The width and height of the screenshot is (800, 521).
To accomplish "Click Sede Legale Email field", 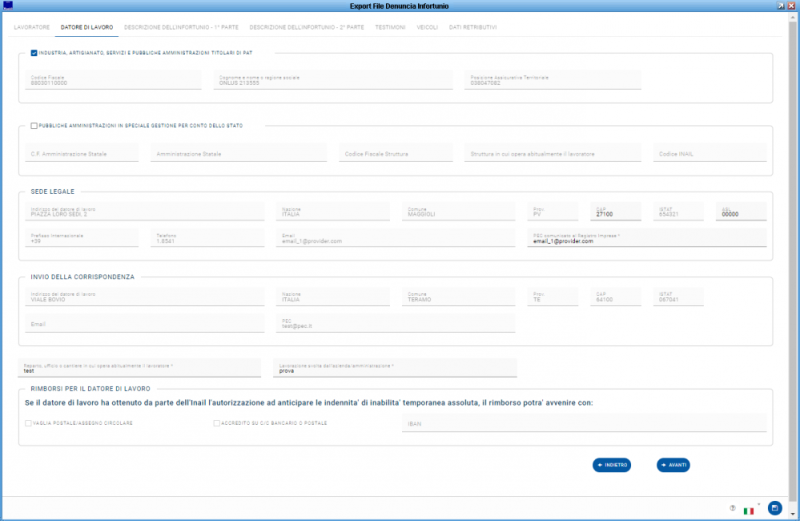I will (395, 238).
